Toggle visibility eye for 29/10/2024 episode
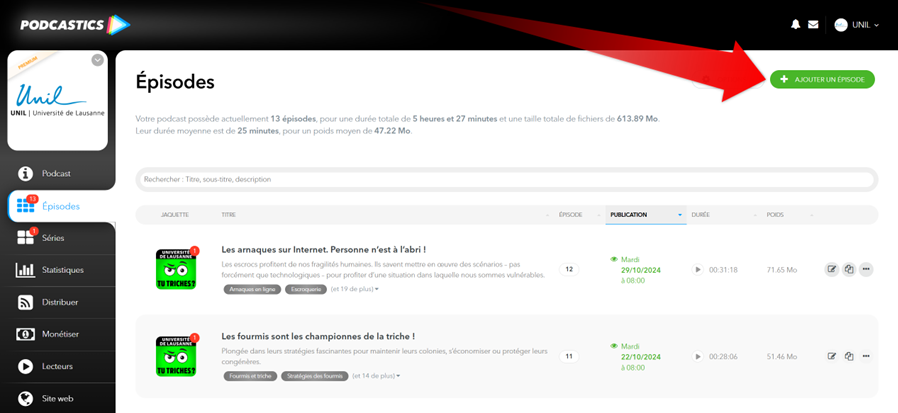The height and width of the screenshot is (413, 898). [x=615, y=259]
